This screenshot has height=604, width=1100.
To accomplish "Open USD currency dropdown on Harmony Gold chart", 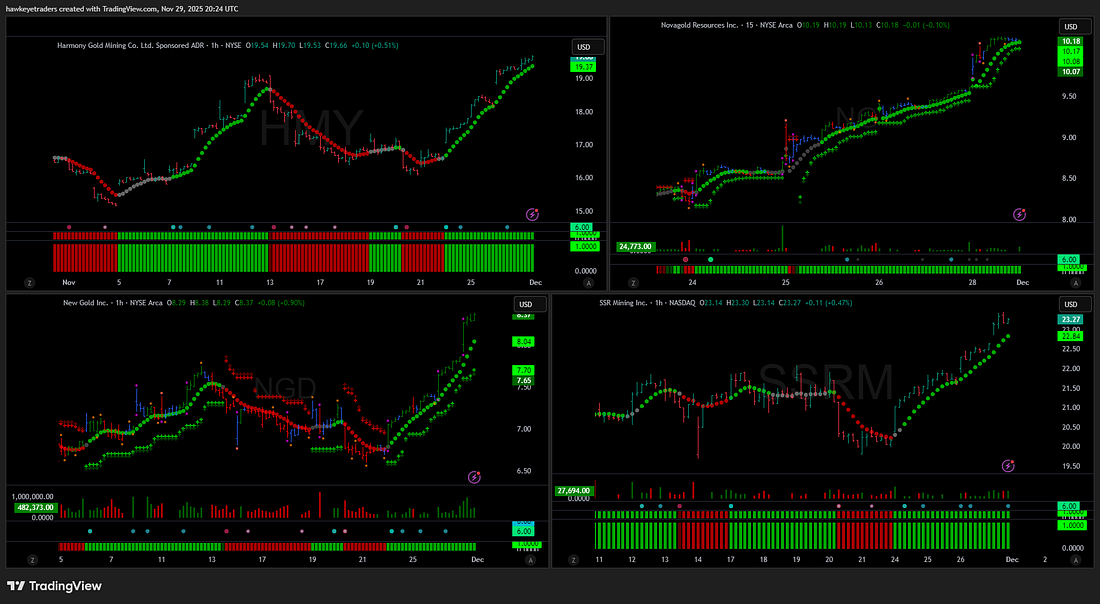I will click(x=587, y=47).
